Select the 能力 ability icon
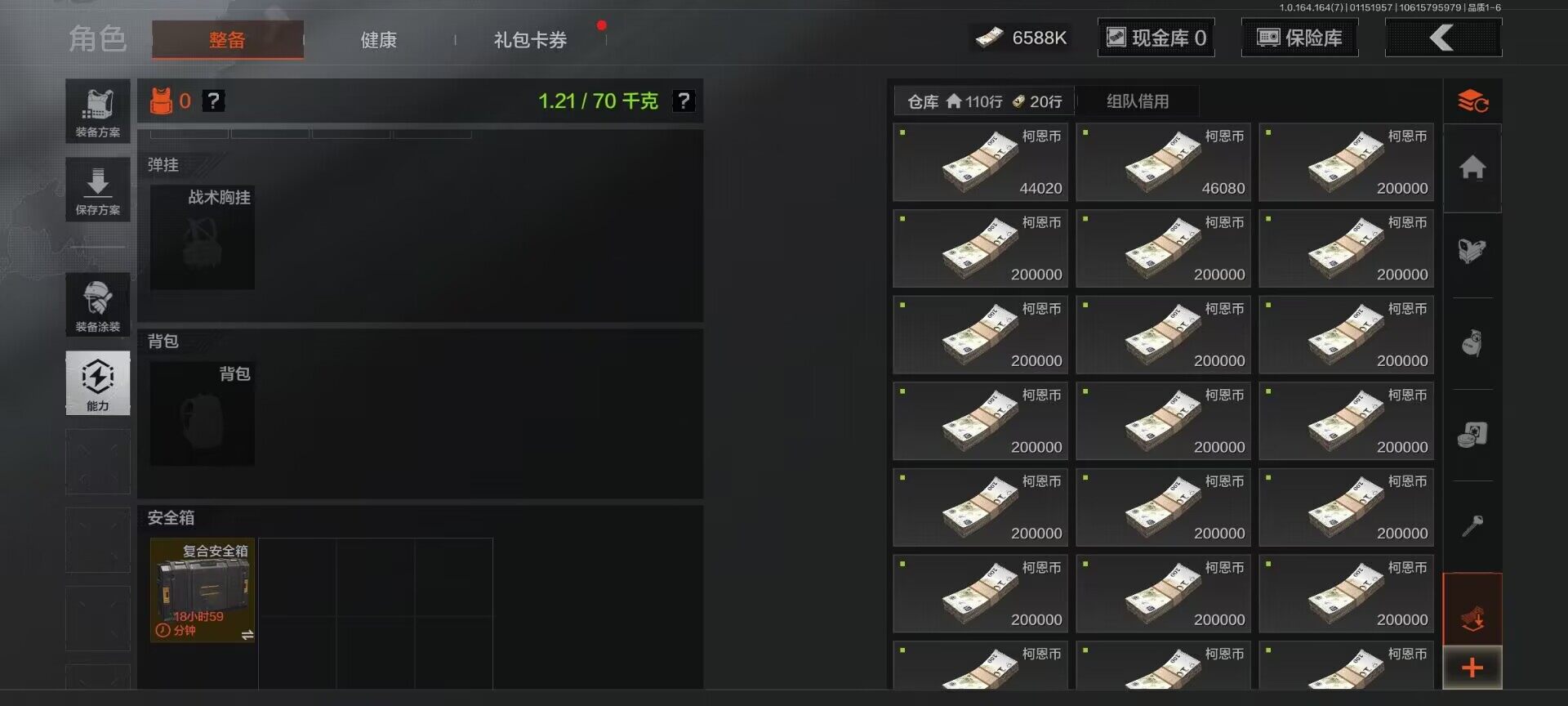 (x=97, y=383)
